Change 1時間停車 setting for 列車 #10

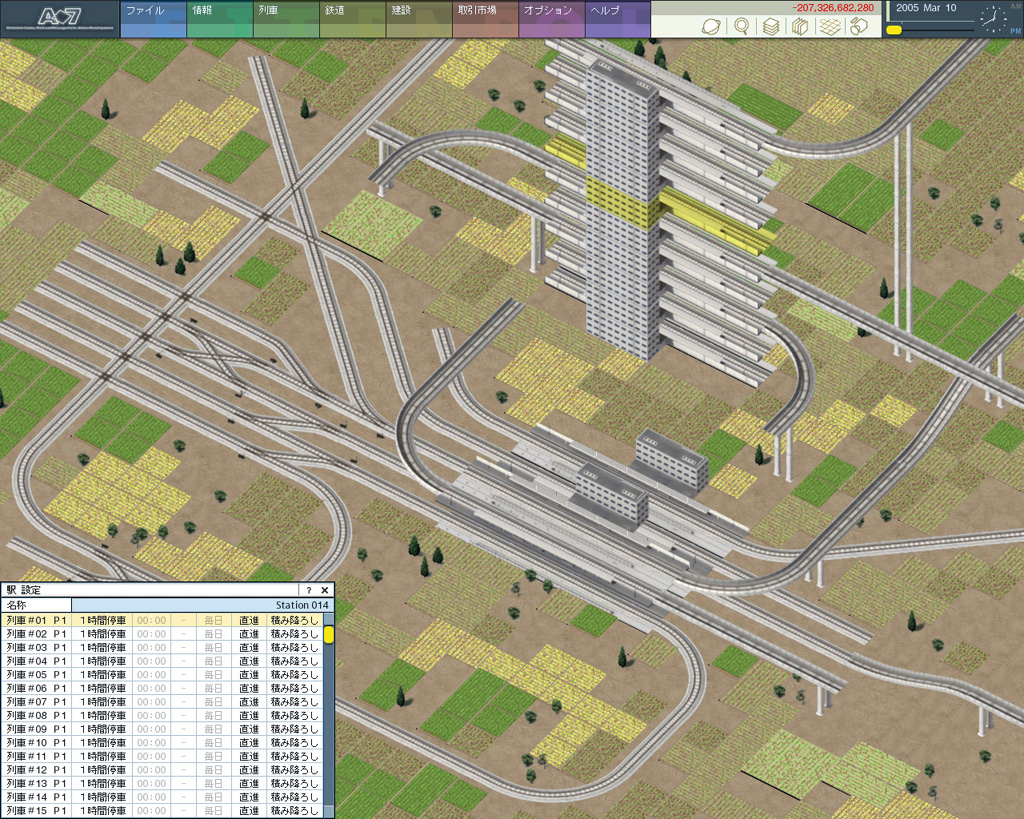[103, 743]
